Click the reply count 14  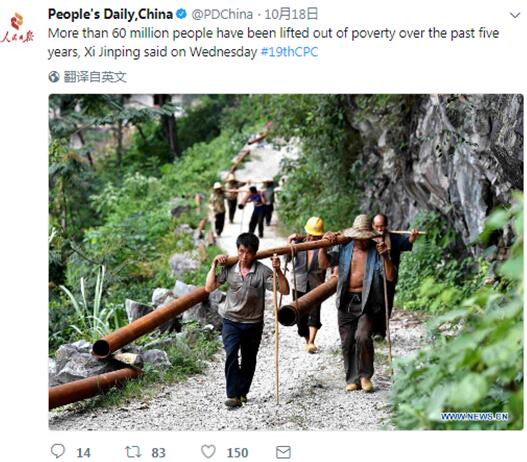pyautogui.click(x=83, y=453)
